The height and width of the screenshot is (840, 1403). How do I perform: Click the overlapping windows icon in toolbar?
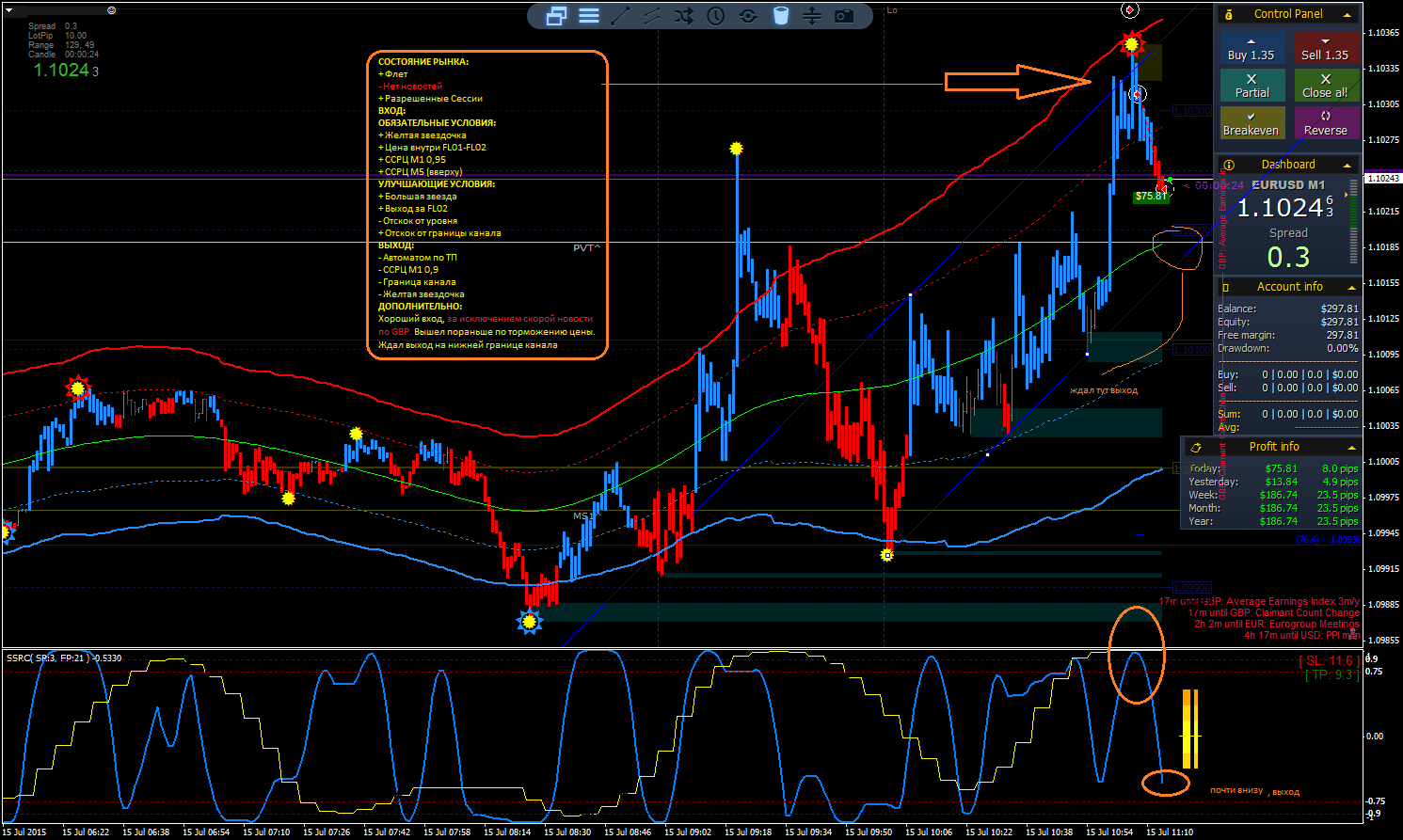(556, 15)
